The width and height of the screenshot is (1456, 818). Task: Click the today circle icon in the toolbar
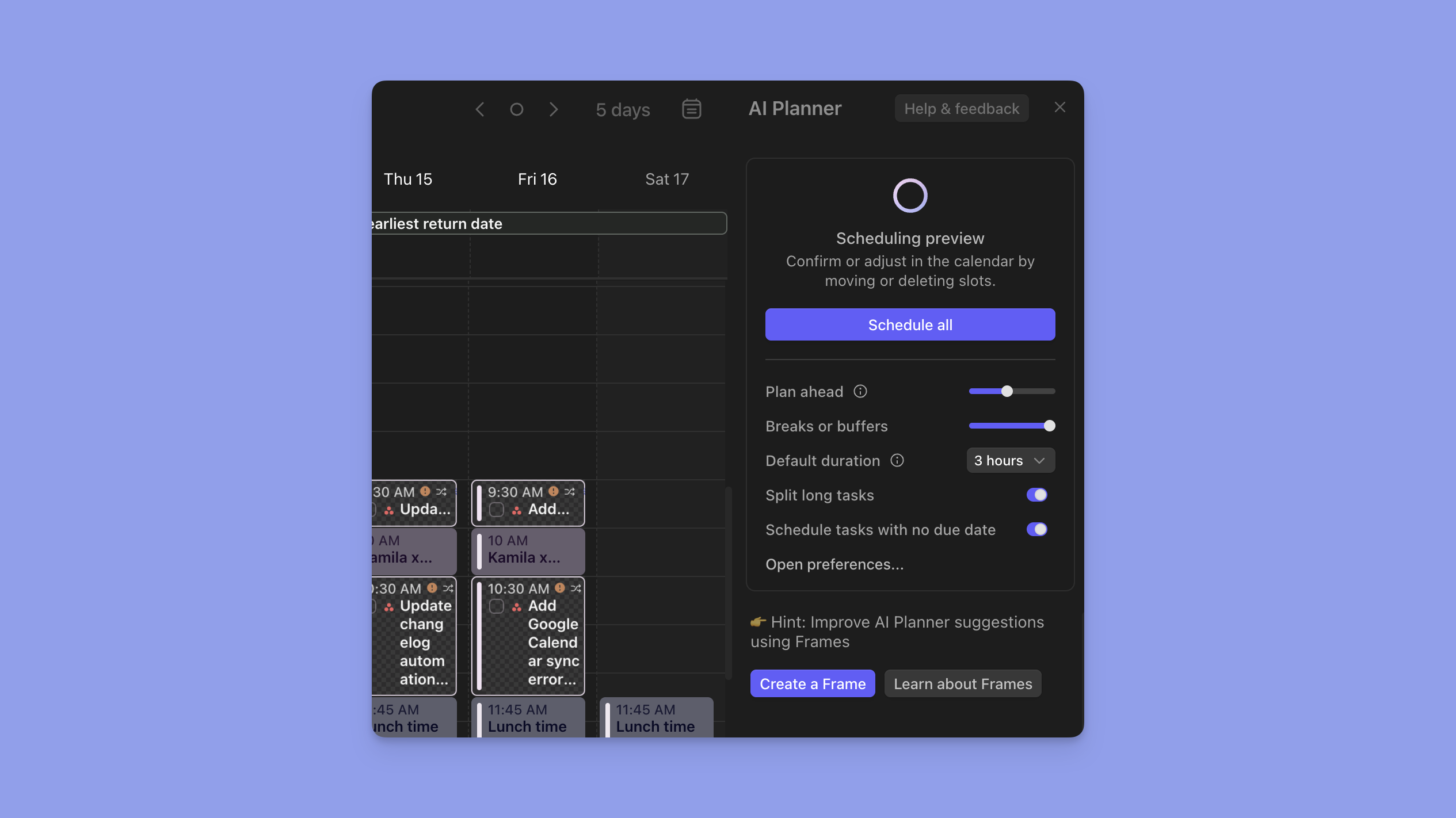point(516,109)
